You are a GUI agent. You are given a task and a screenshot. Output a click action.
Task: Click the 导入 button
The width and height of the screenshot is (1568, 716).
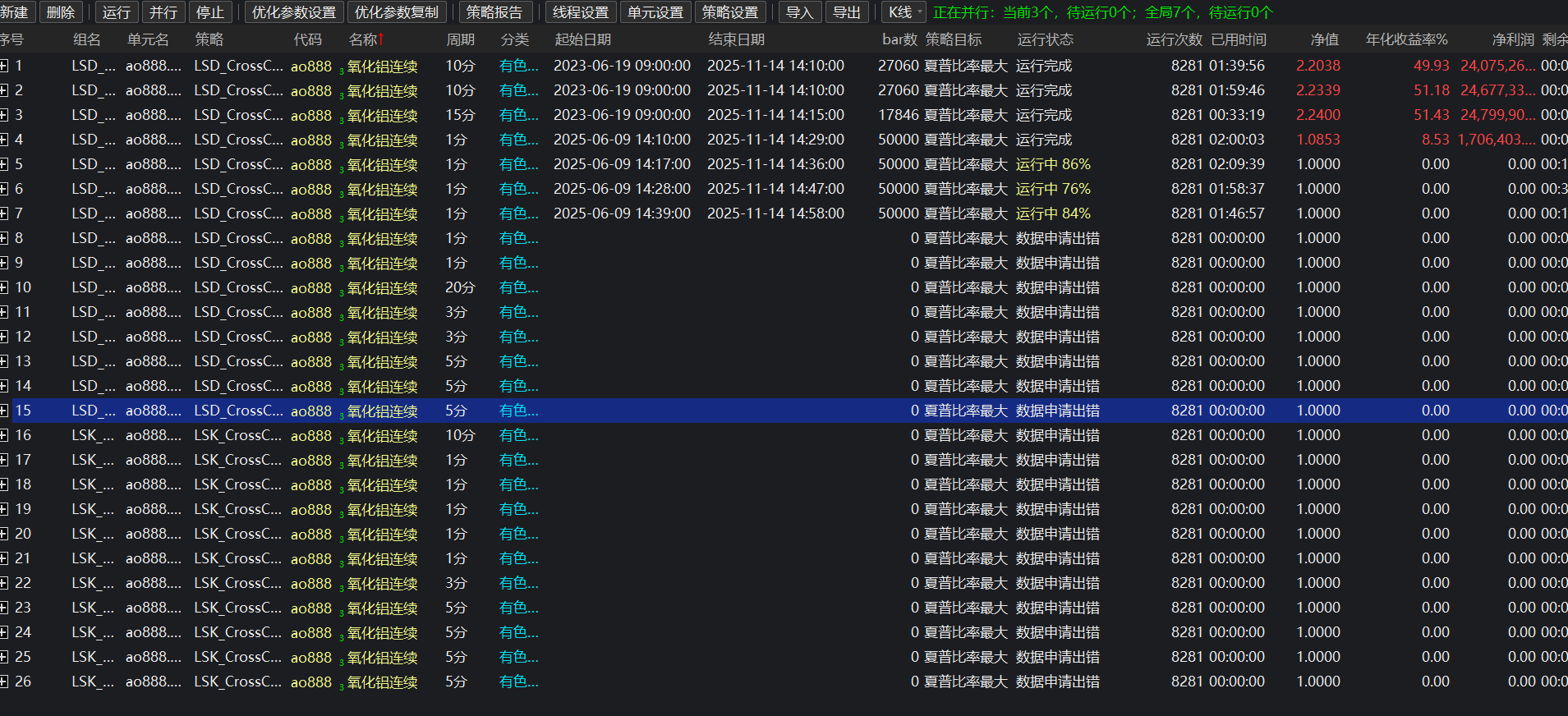coord(799,12)
